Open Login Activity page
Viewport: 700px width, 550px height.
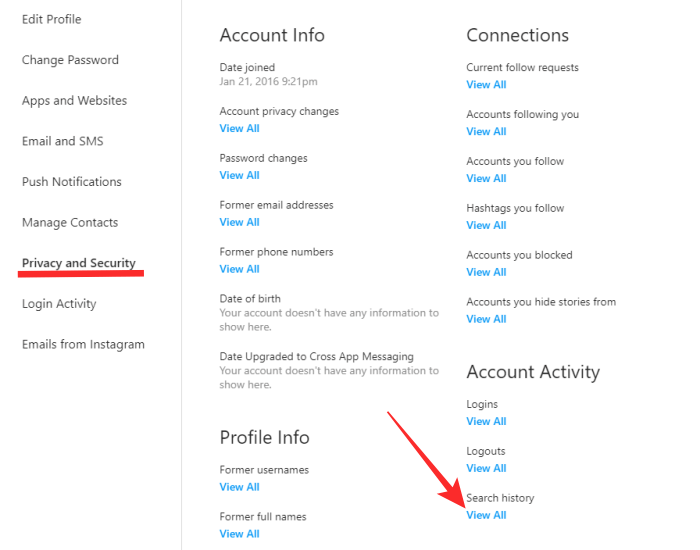pos(59,304)
